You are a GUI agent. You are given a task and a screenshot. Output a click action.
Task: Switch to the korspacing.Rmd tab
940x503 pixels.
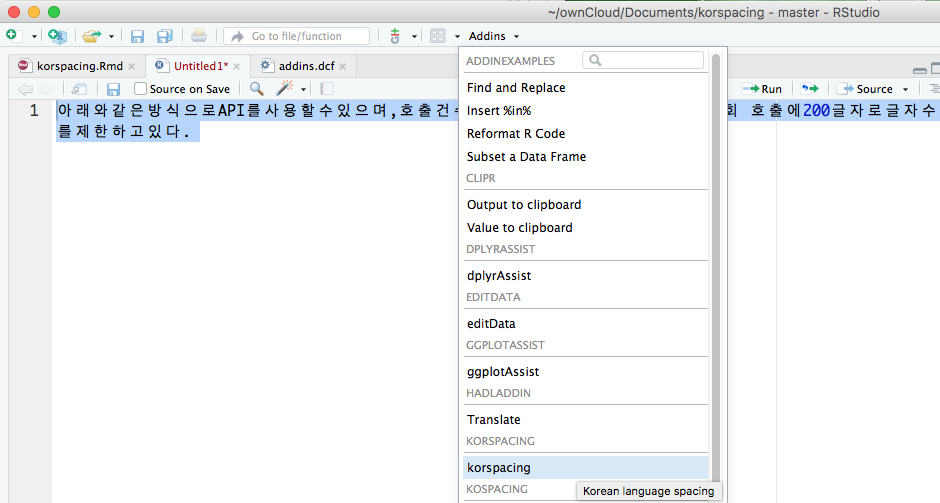[80, 66]
